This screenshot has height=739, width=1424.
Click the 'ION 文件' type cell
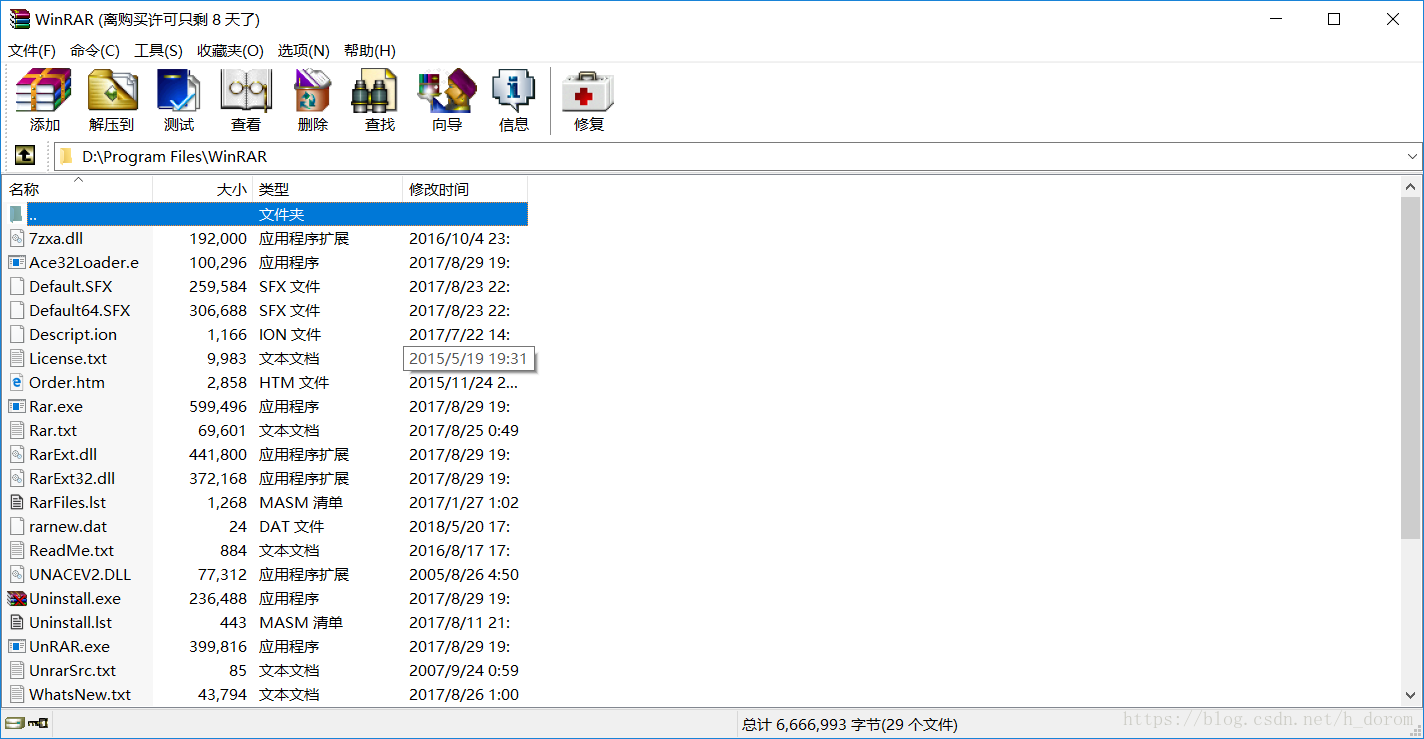click(x=290, y=334)
